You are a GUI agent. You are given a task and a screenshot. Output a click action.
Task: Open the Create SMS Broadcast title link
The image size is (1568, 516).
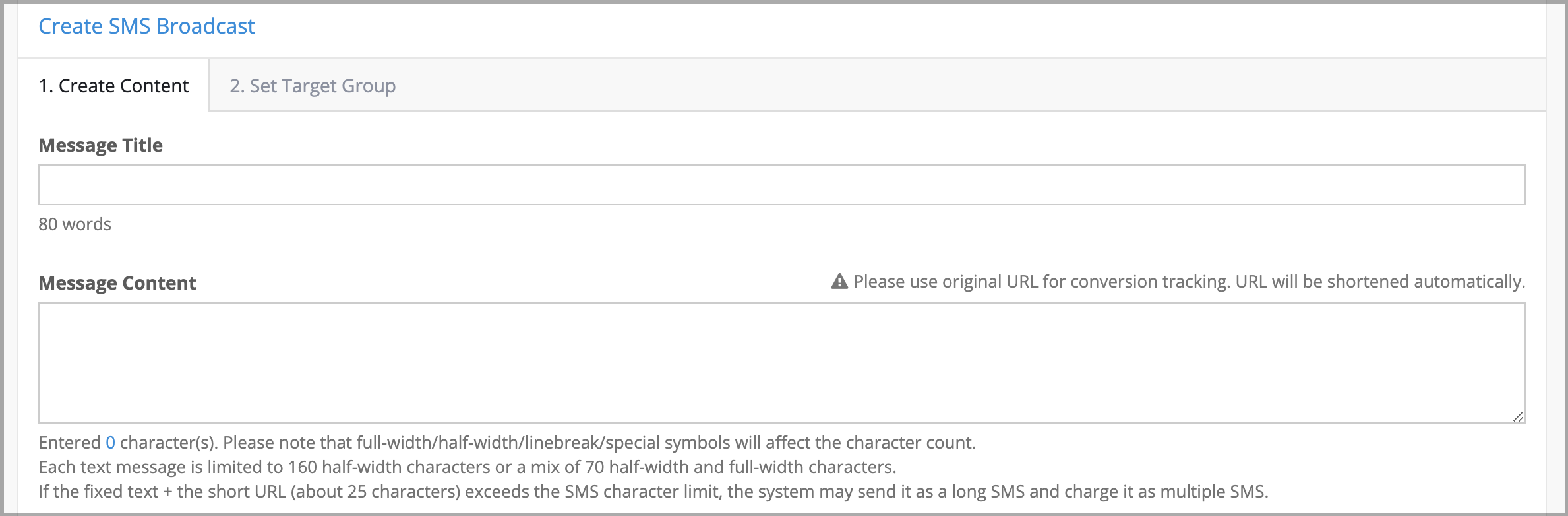(146, 26)
